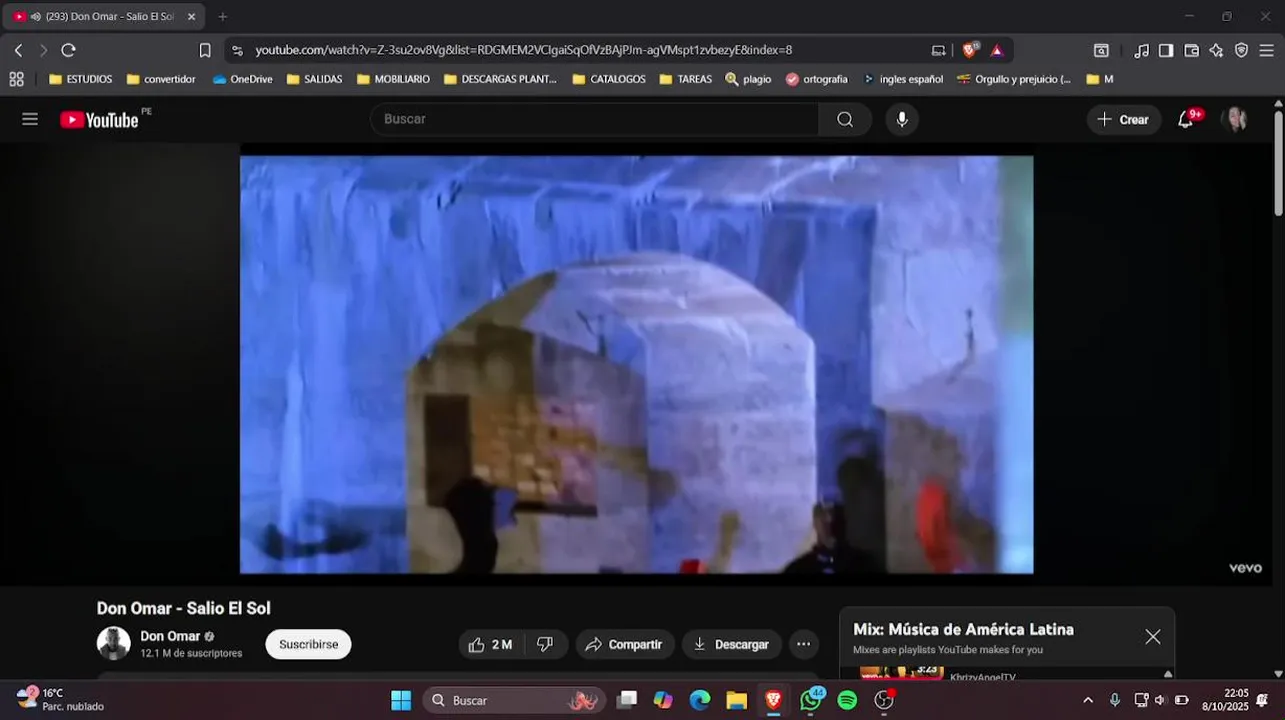Image resolution: width=1285 pixels, height=720 pixels.
Task: Click the browser back arrow
Action: (18, 50)
